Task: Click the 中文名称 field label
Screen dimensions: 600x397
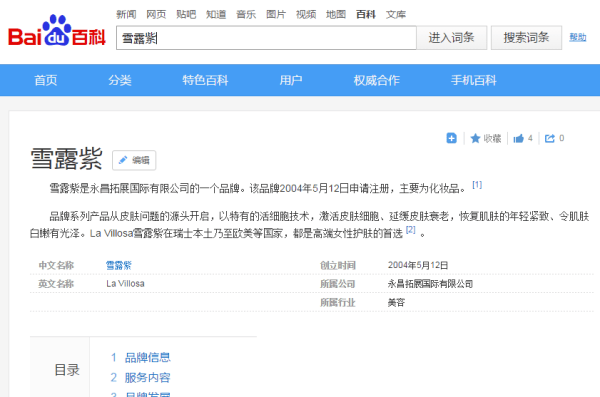Action: click(x=56, y=265)
